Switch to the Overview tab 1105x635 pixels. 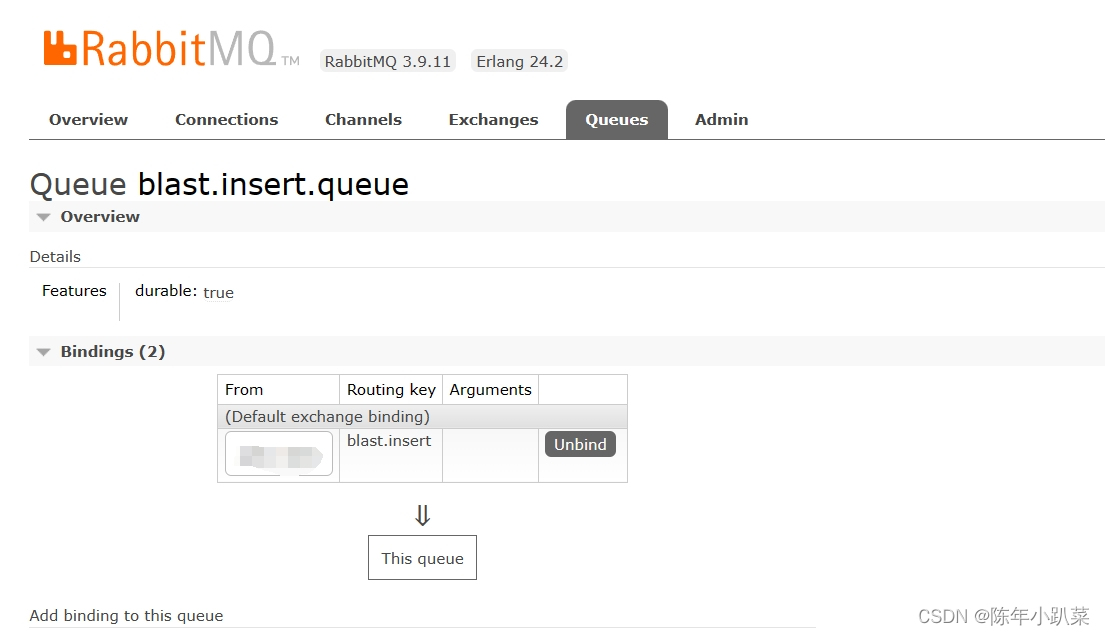pyautogui.click(x=88, y=119)
